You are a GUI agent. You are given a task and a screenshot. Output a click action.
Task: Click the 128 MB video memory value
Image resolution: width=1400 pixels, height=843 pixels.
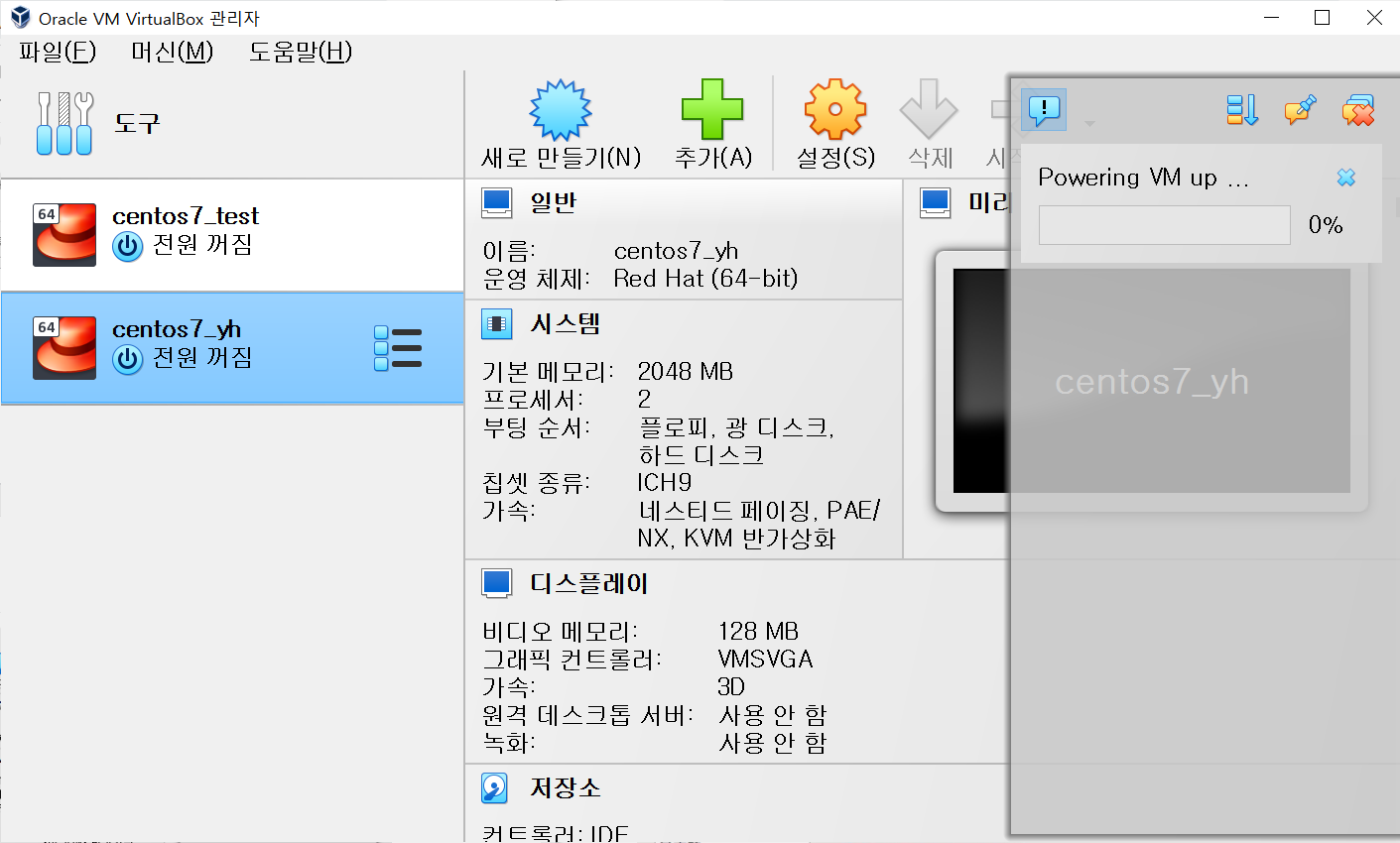759,632
